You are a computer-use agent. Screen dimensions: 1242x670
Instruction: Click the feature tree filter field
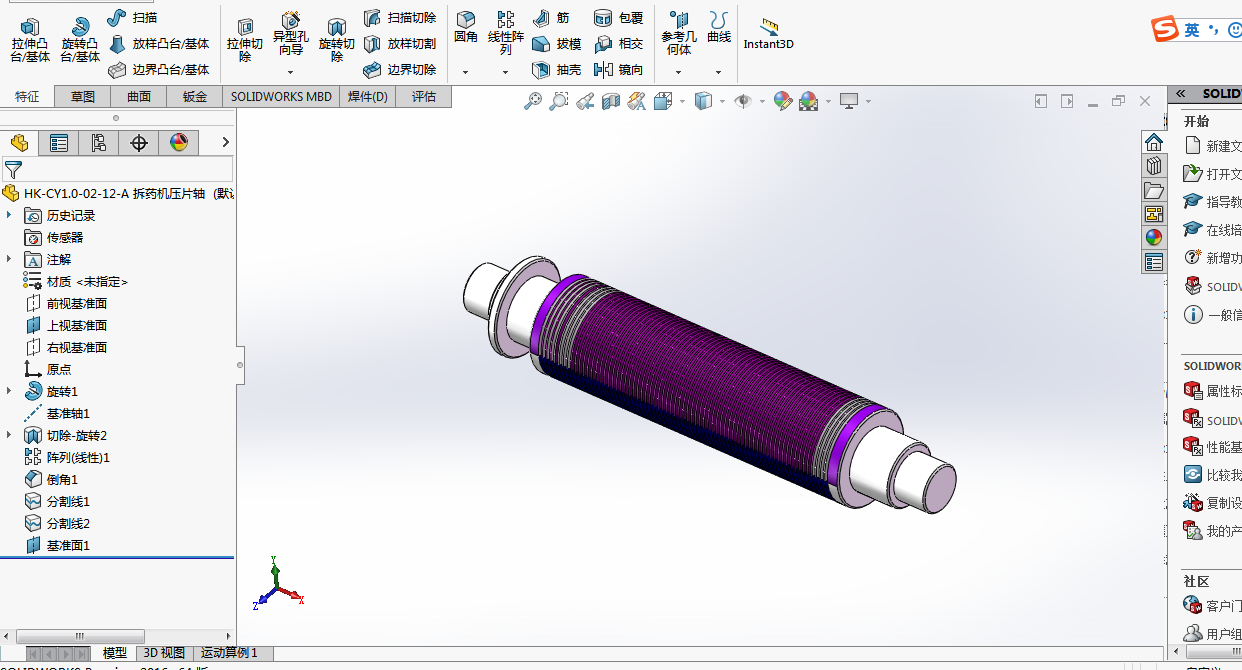(118, 169)
